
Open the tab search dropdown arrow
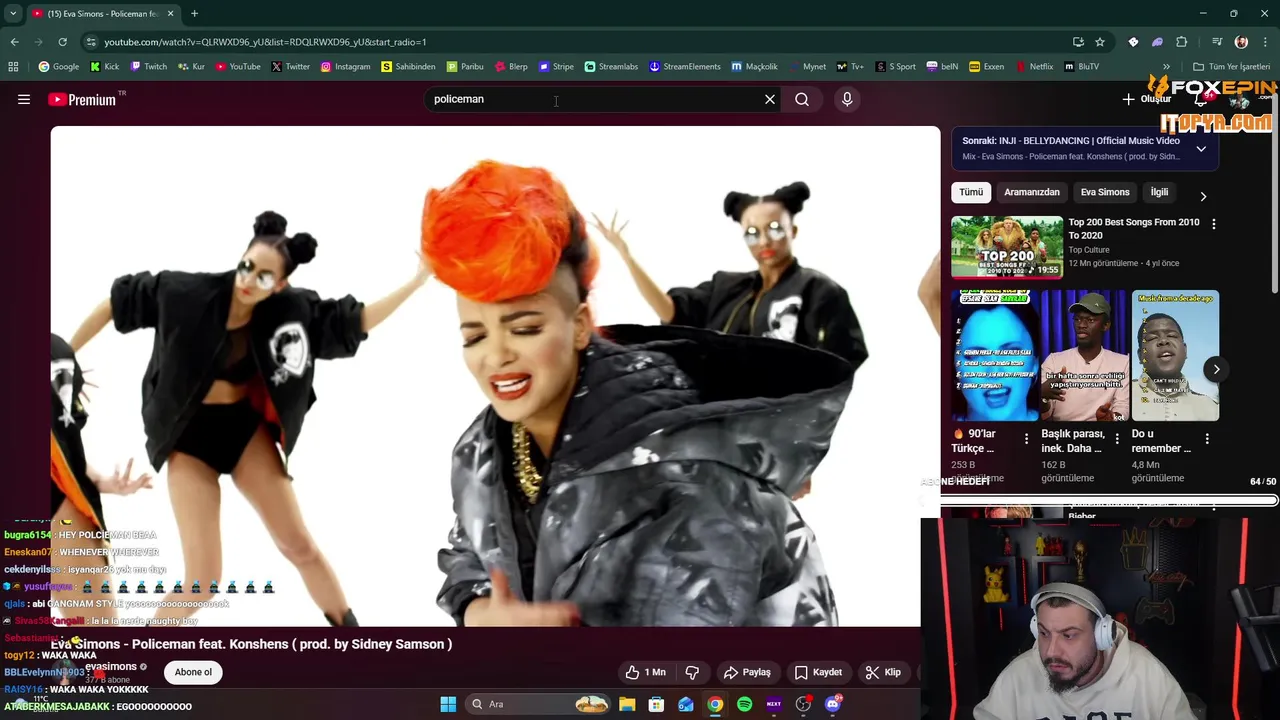[x=13, y=14]
